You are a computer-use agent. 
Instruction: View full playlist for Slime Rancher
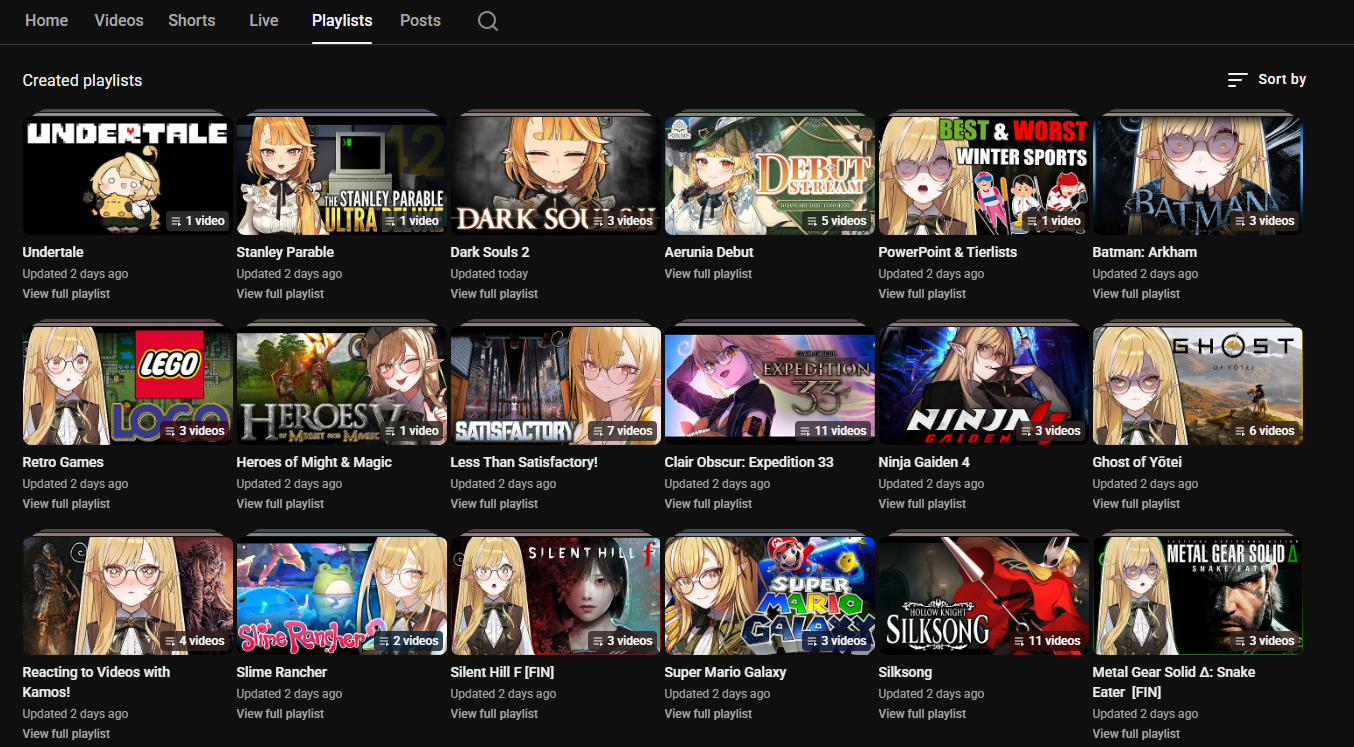coord(280,714)
